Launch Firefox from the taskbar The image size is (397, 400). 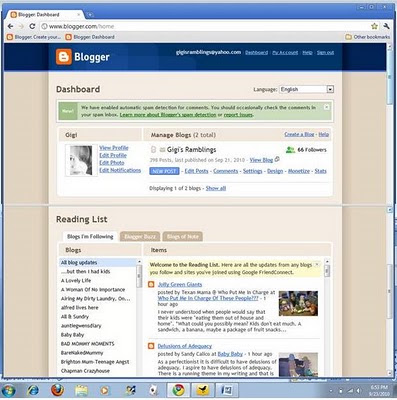point(57,390)
